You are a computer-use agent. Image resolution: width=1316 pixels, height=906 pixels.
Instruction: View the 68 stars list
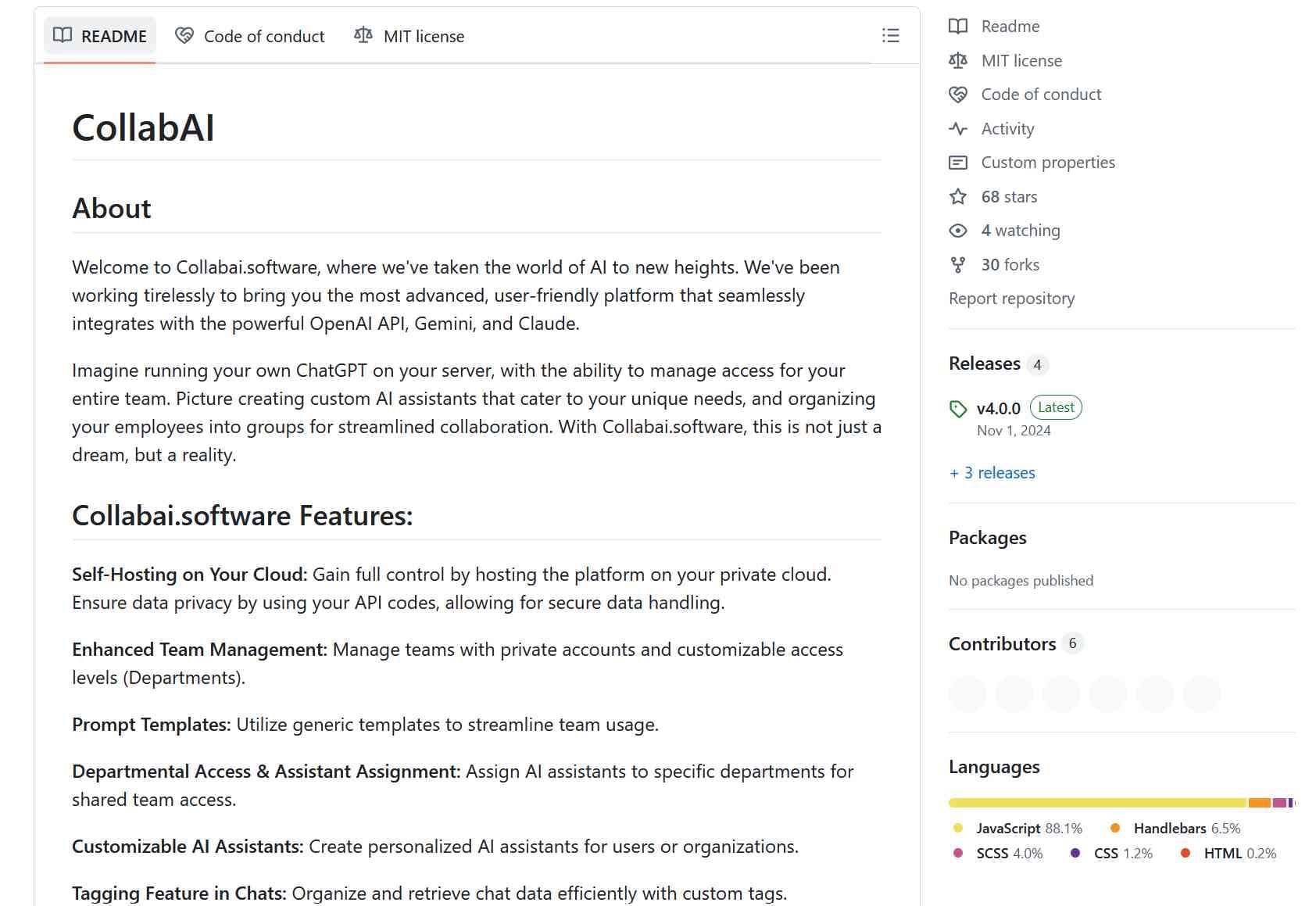click(x=1009, y=197)
